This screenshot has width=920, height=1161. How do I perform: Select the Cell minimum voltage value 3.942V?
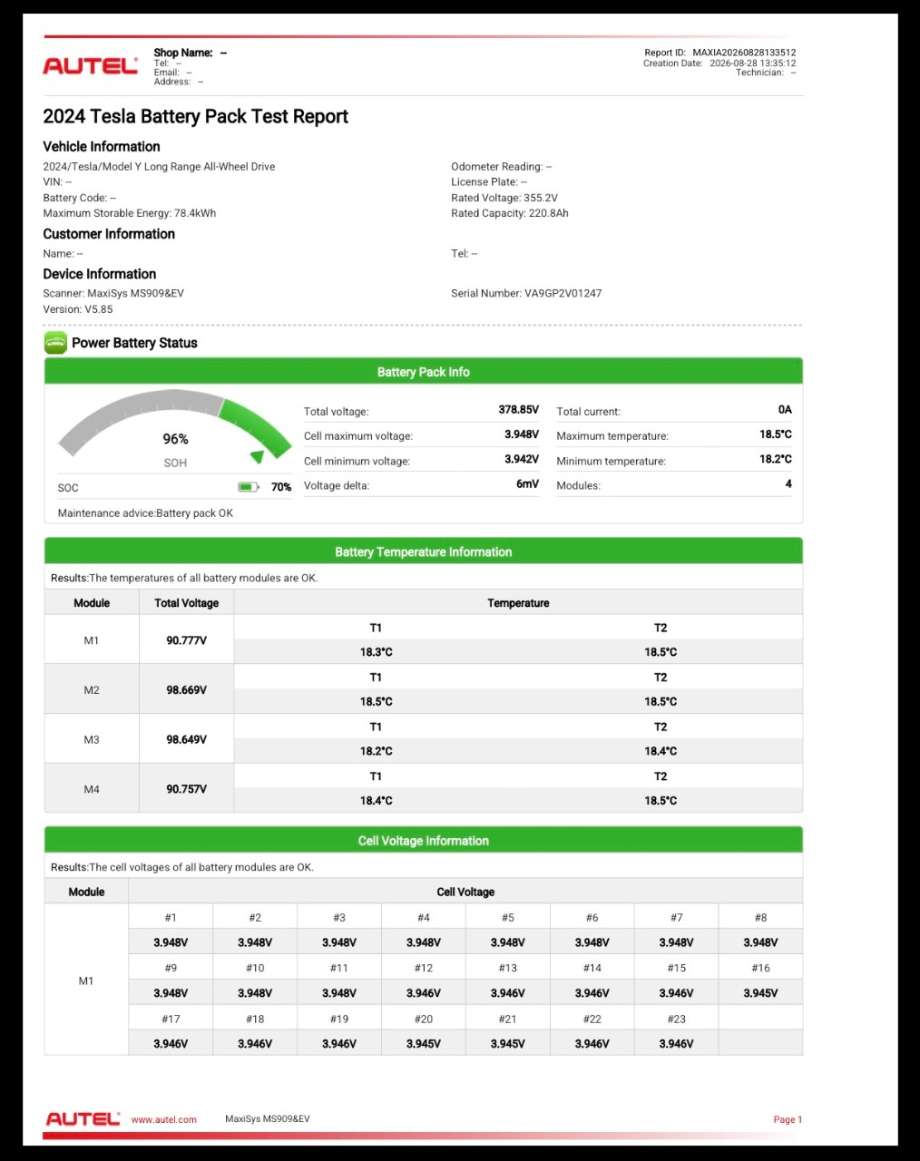click(x=521, y=459)
